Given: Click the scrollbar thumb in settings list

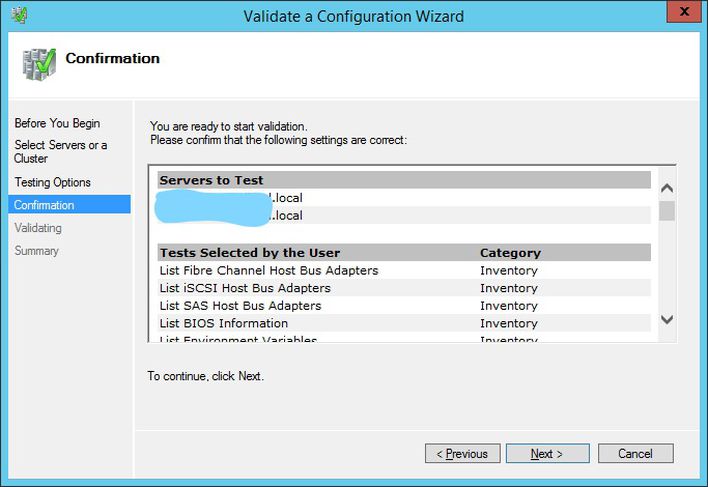Looking at the screenshot, I should coord(667,210).
